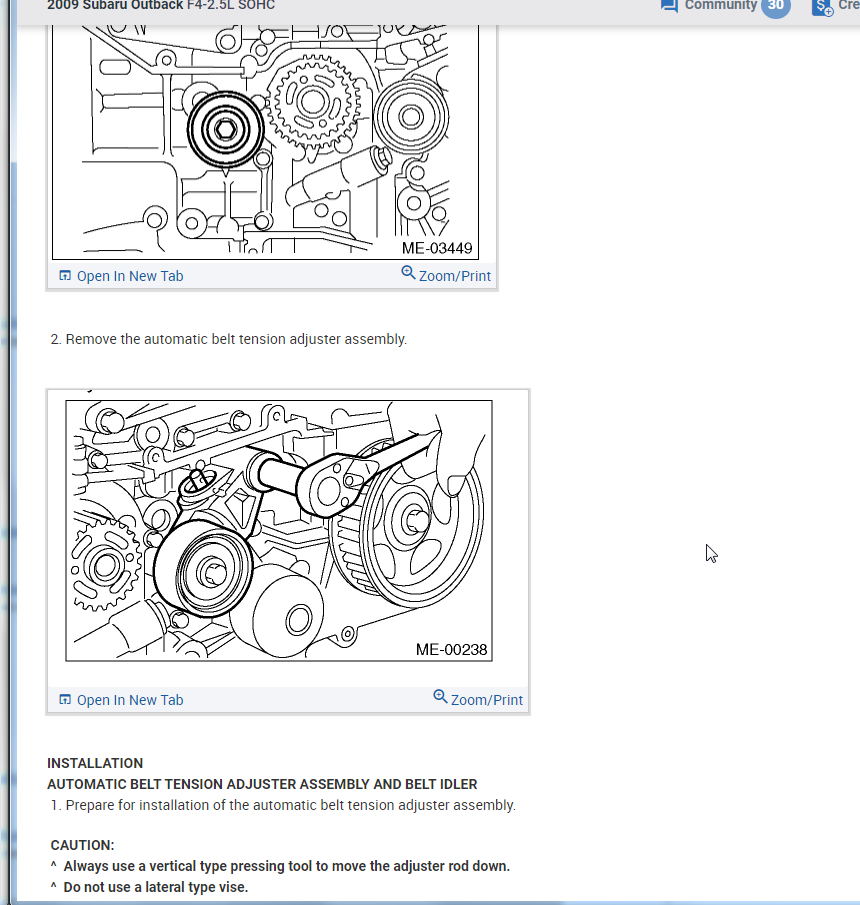Click the CAUTION: label text
The height and width of the screenshot is (905, 860).
83,845
